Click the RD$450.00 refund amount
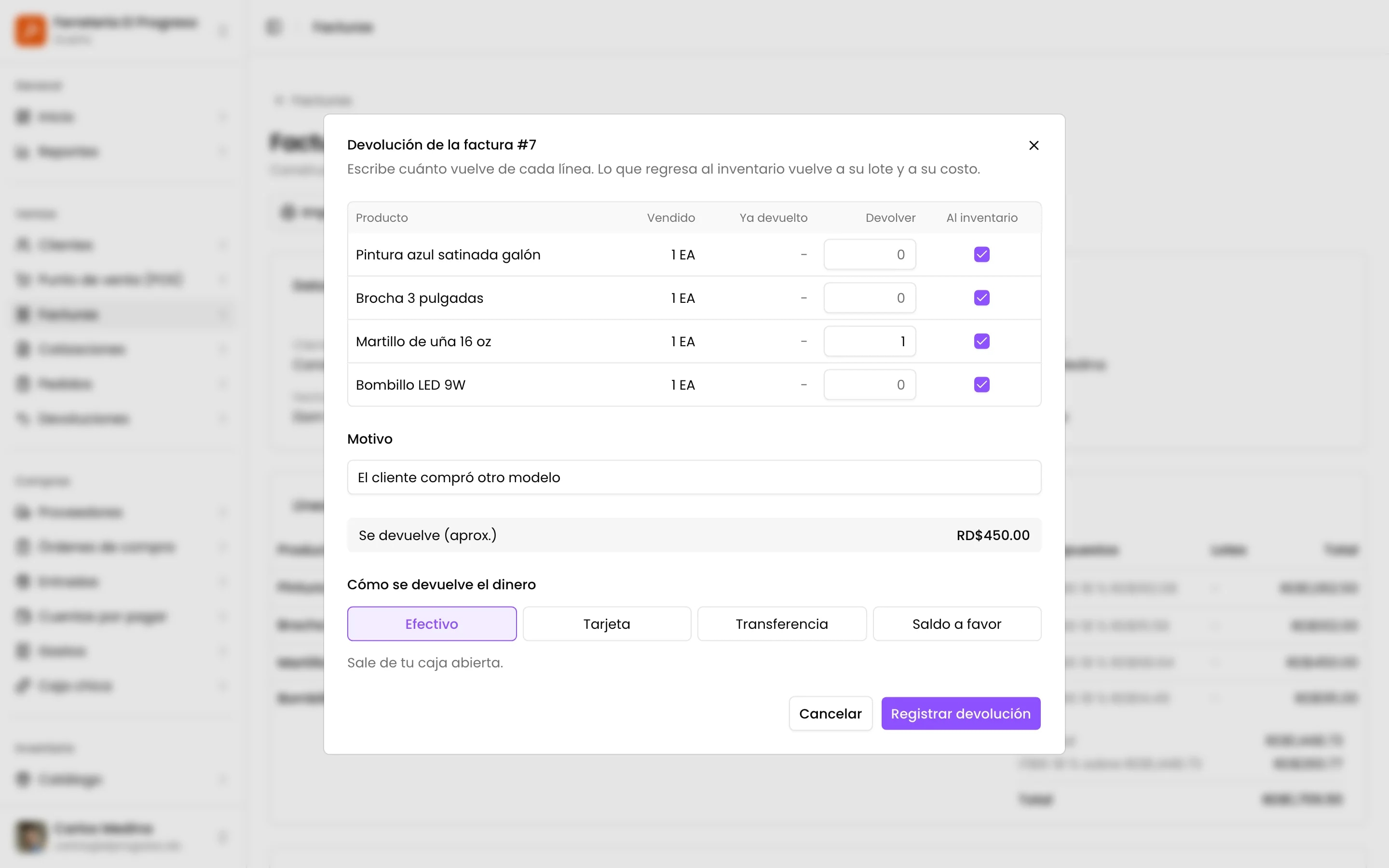Image resolution: width=1389 pixels, height=868 pixels. [993, 535]
